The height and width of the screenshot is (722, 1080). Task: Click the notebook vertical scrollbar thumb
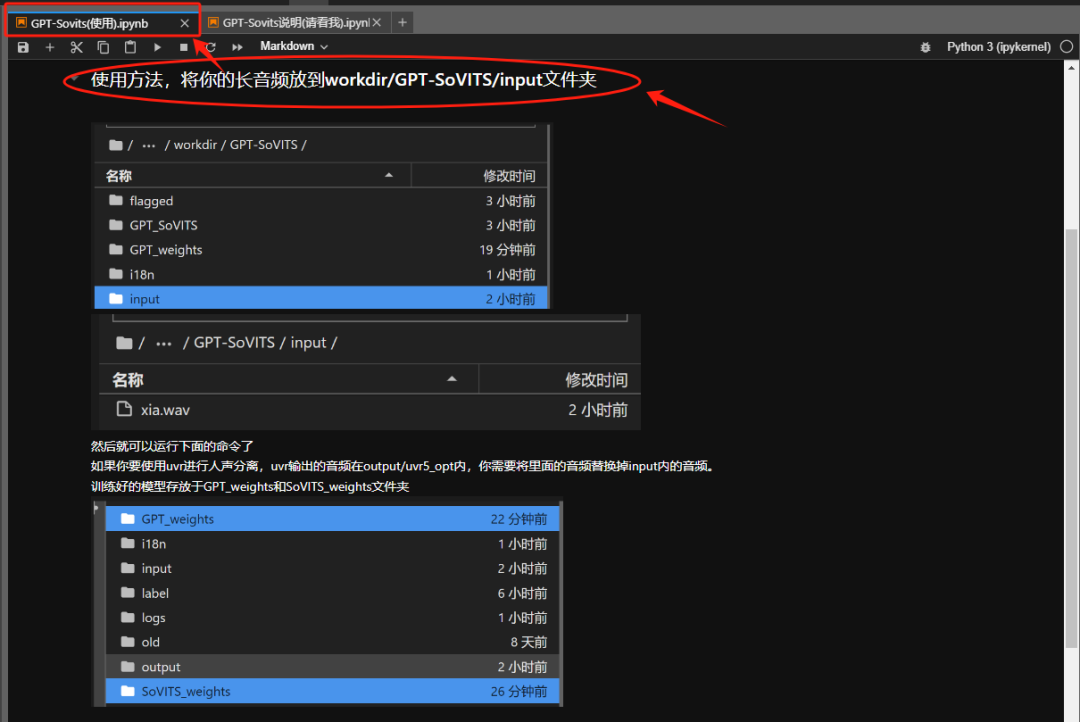click(x=1071, y=437)
